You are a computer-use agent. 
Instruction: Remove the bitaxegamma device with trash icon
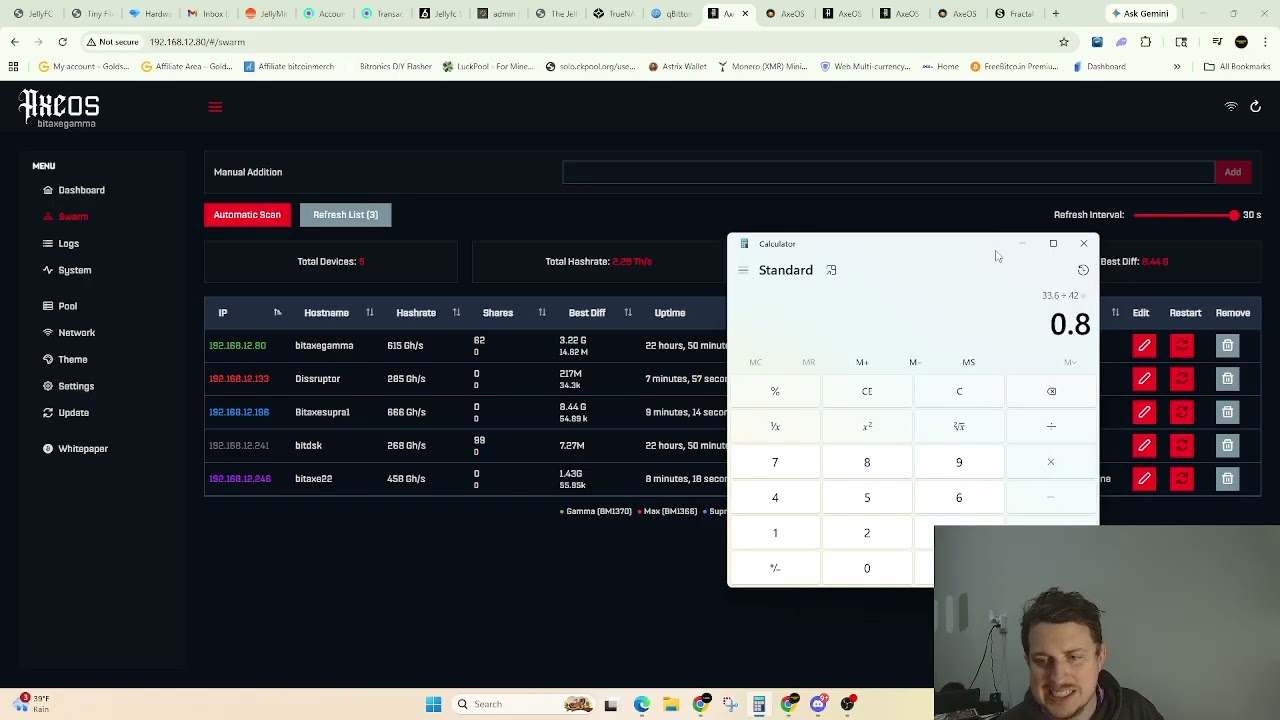(x=1227, y=346)
